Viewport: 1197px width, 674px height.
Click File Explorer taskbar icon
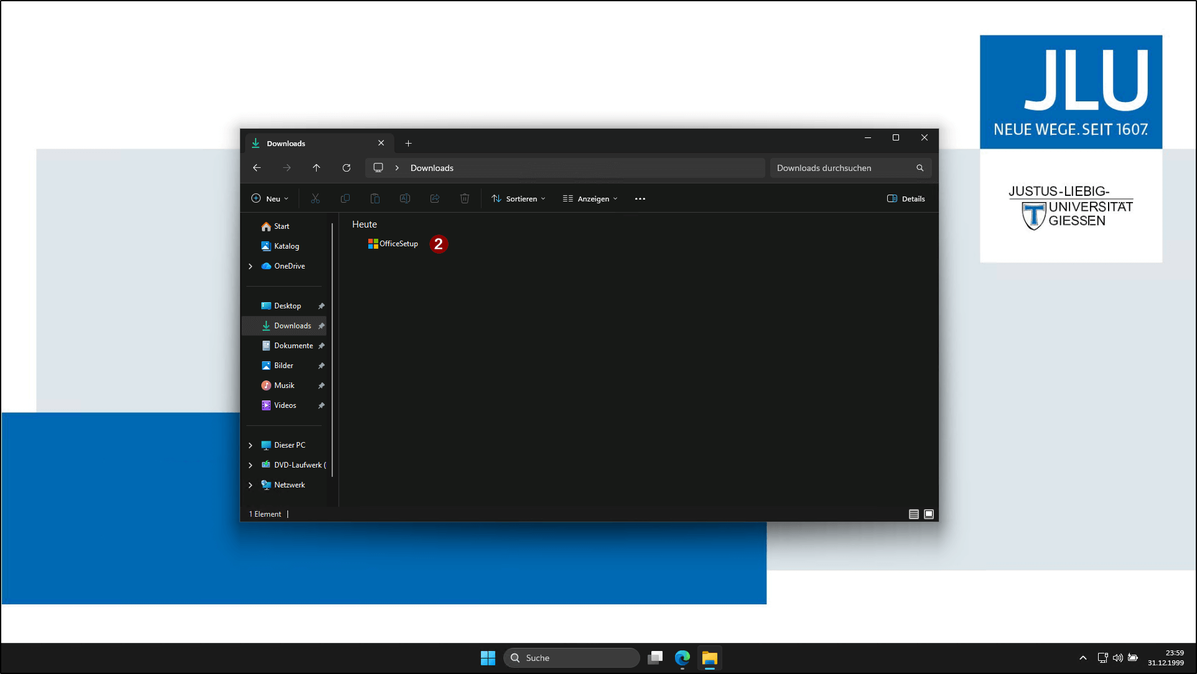coord(710,658)
